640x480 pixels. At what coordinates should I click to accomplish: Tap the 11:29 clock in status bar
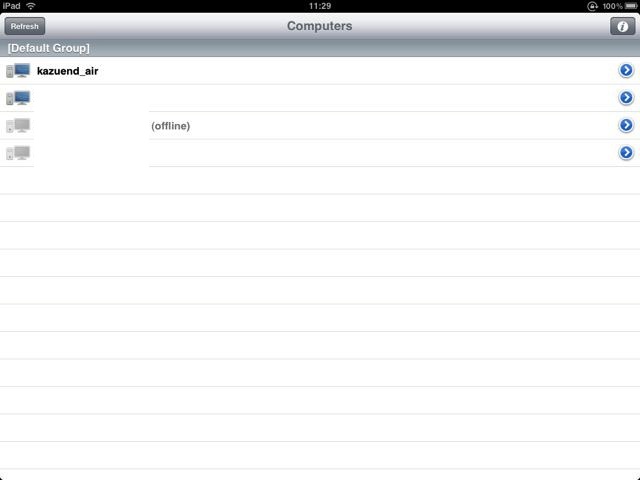[x=320, y=6]
